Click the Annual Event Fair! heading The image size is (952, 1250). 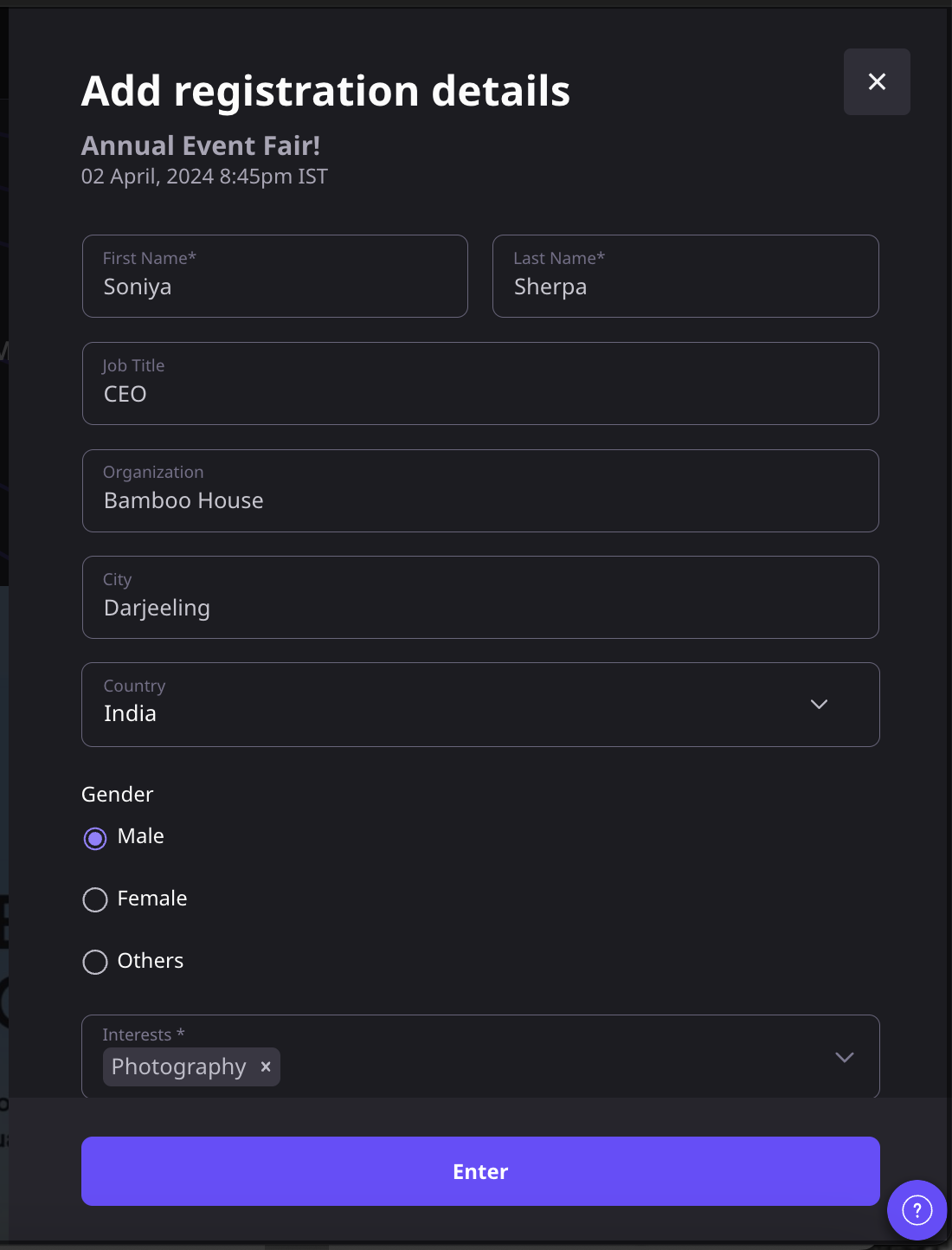tap(201, 145)
